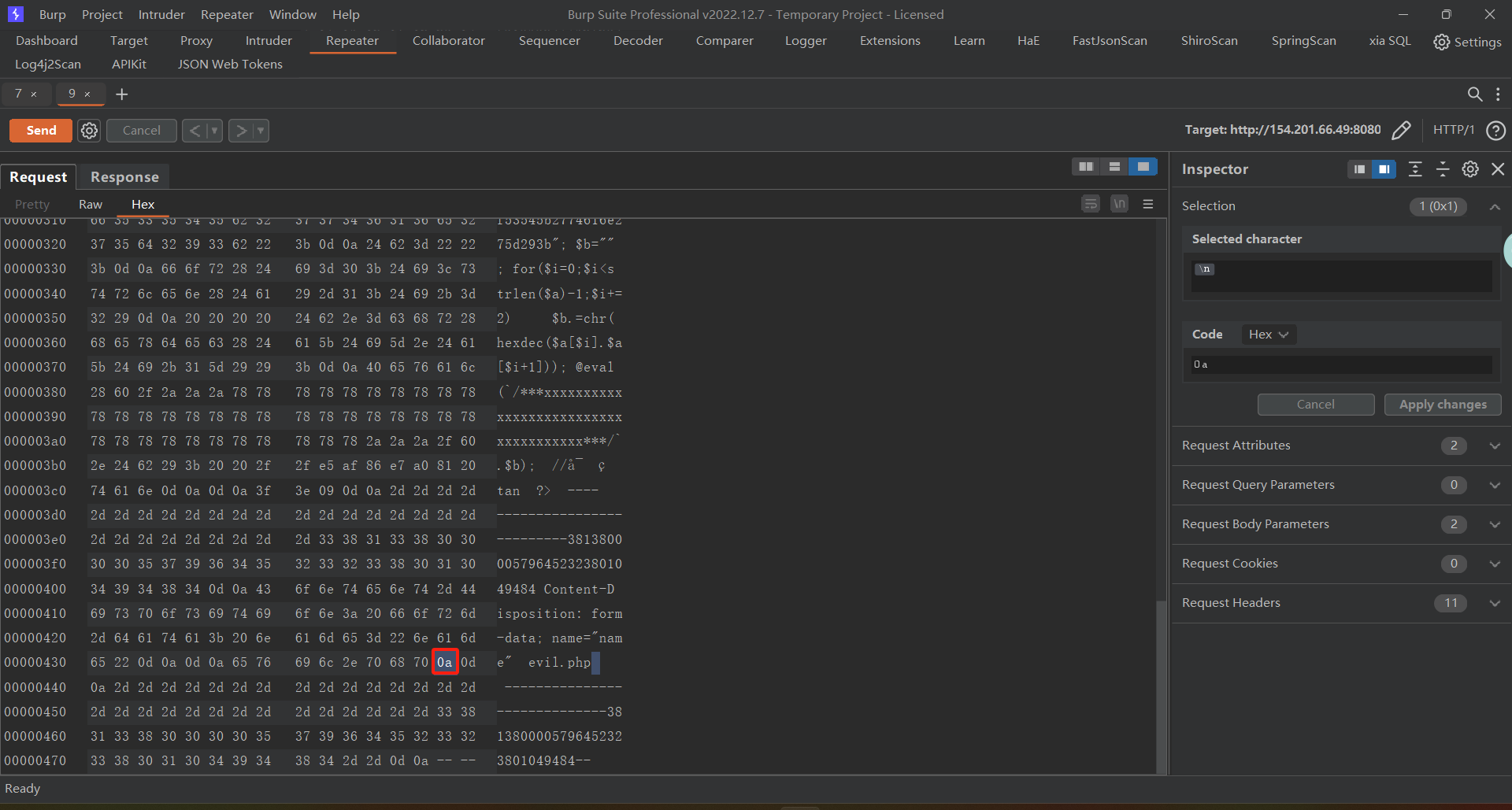1512x810 pixels.
Task: Expand Request Body Parameters section
Action: point(1495,524)
